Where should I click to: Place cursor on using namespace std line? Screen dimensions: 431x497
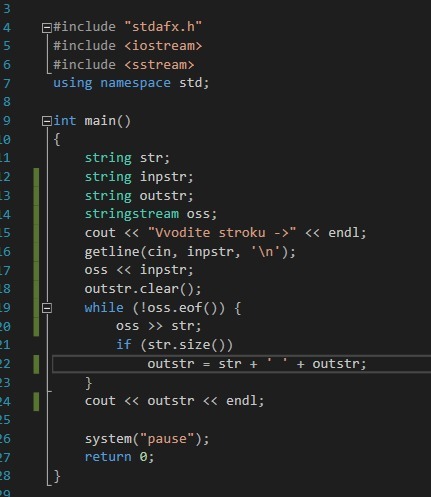click(x=131, y=83)
